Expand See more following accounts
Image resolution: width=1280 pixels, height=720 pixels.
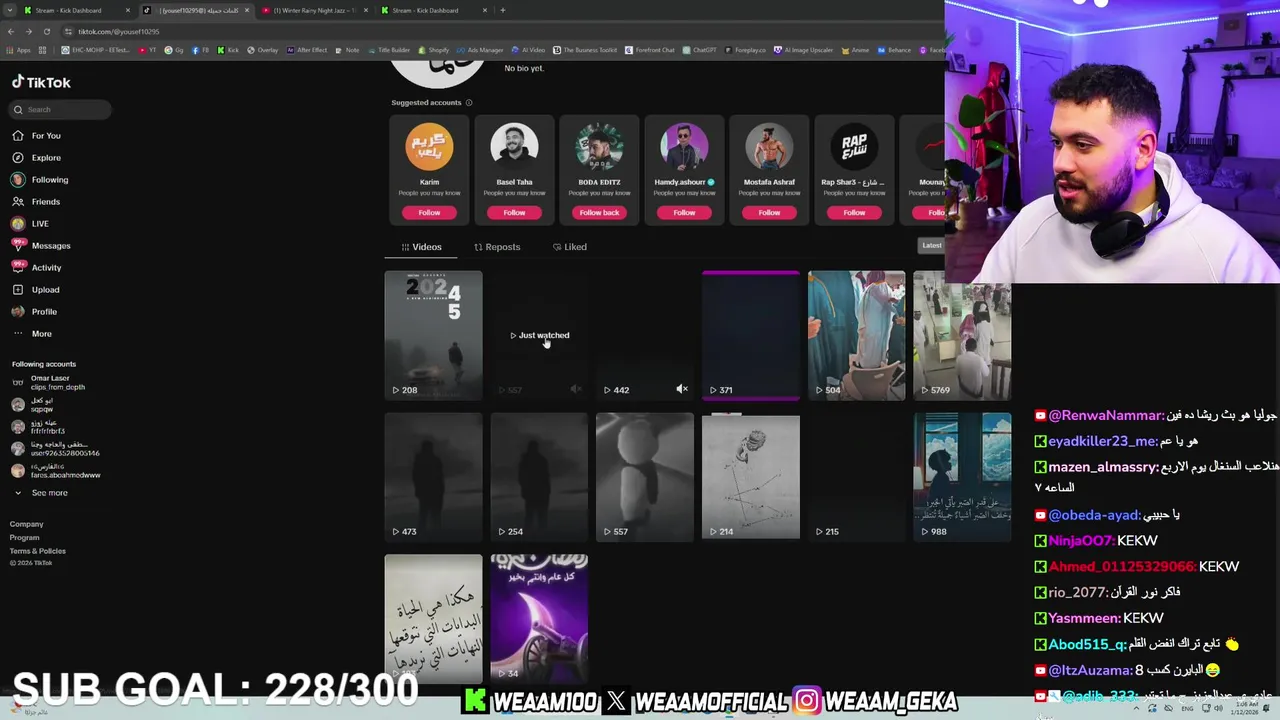pos(41,493)
